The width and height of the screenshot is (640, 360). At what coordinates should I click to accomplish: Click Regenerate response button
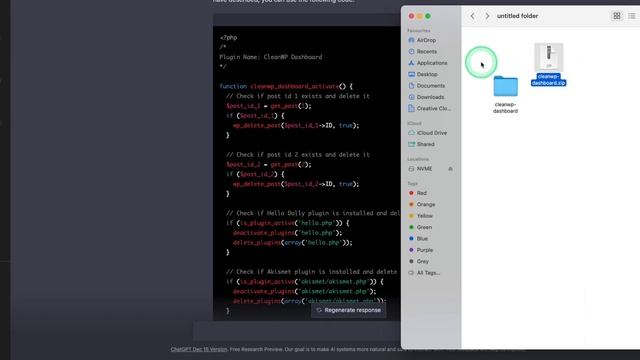(x=349, y=310)
